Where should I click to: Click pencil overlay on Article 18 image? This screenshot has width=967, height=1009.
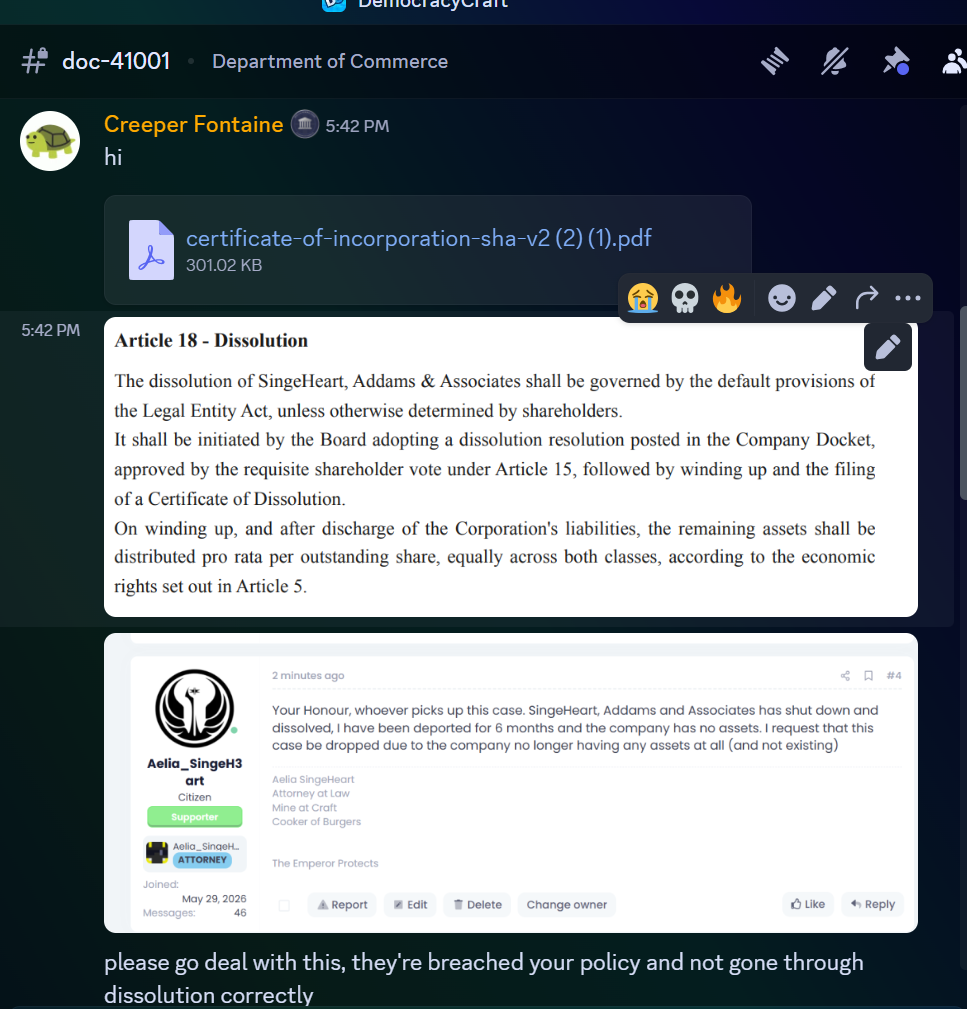888,347
